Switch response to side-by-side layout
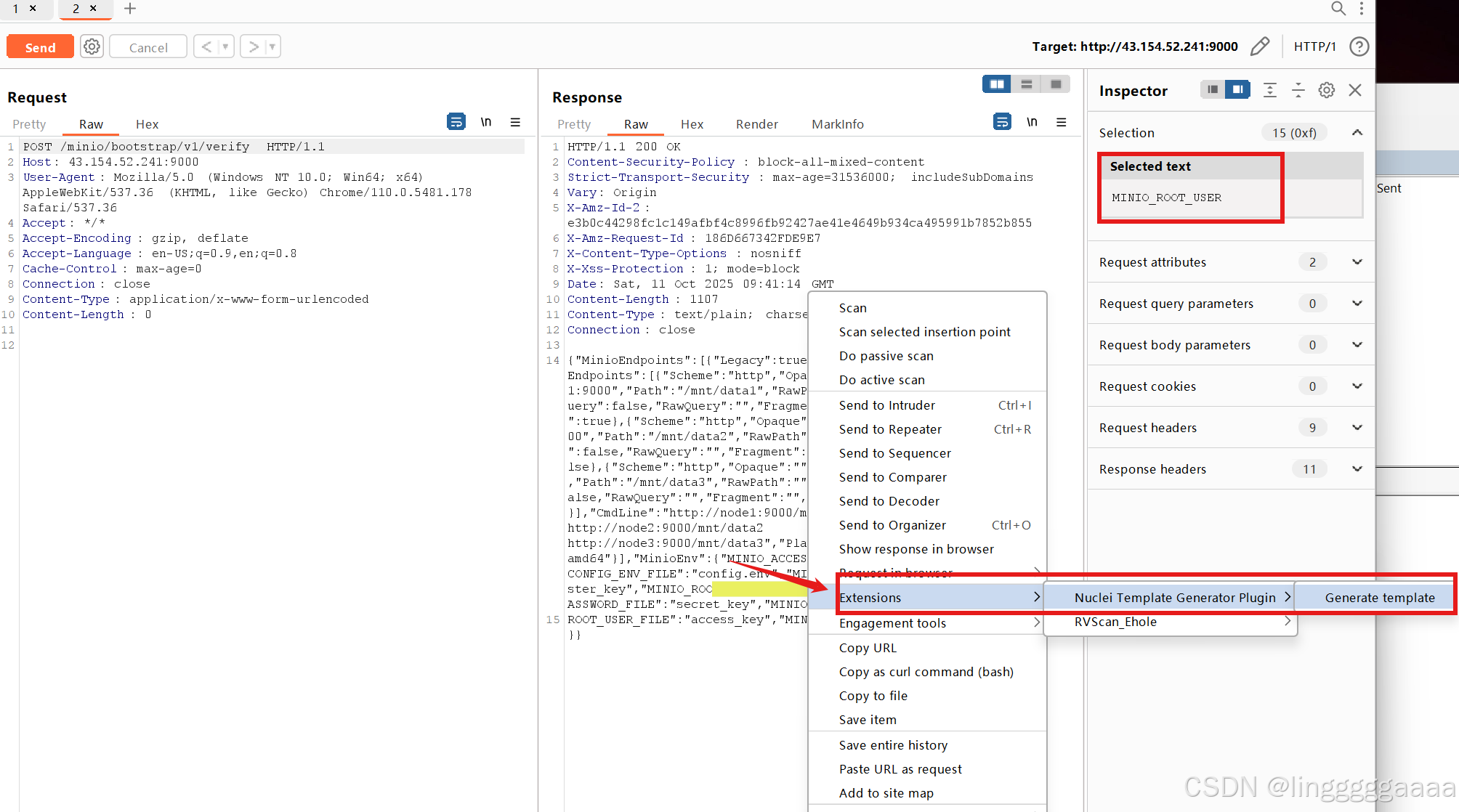 point(997,84)
